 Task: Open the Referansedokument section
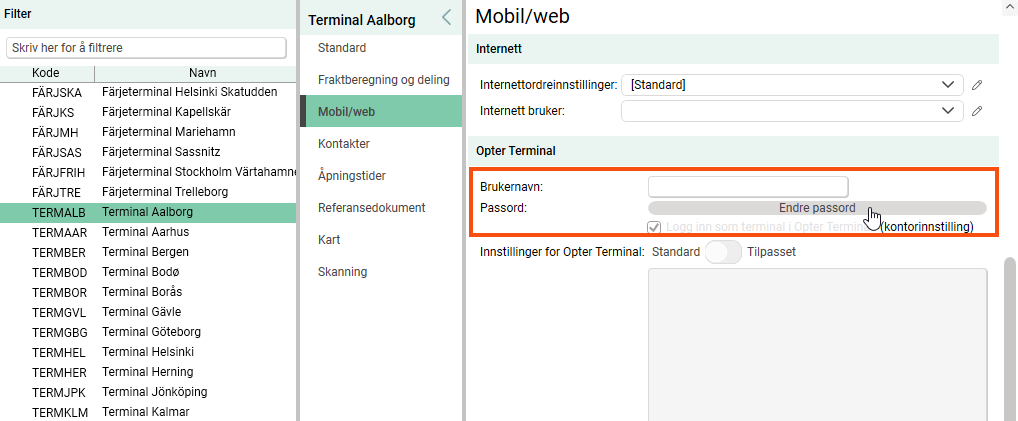click(371, 208)
